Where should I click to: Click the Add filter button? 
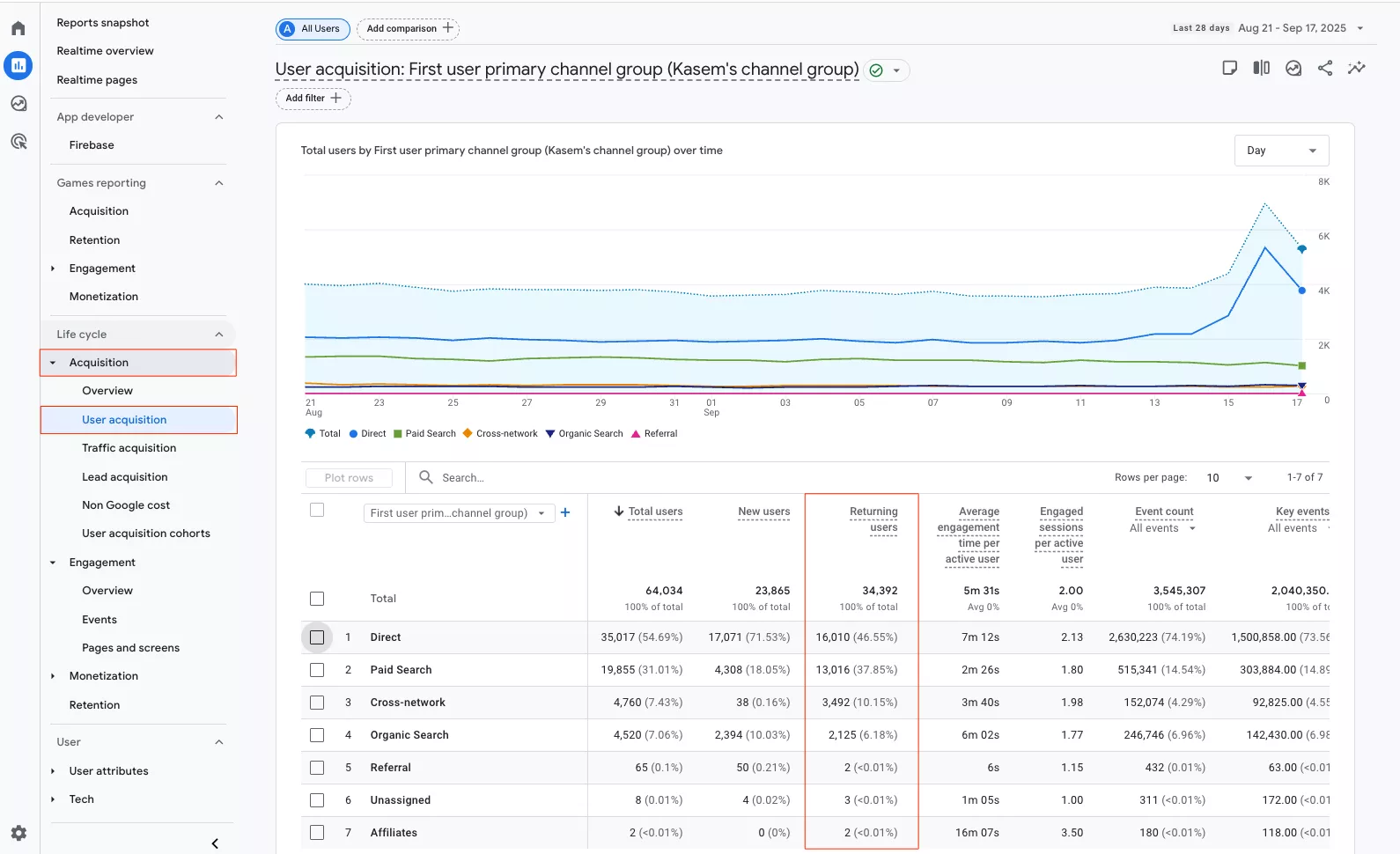pos(313,99)
